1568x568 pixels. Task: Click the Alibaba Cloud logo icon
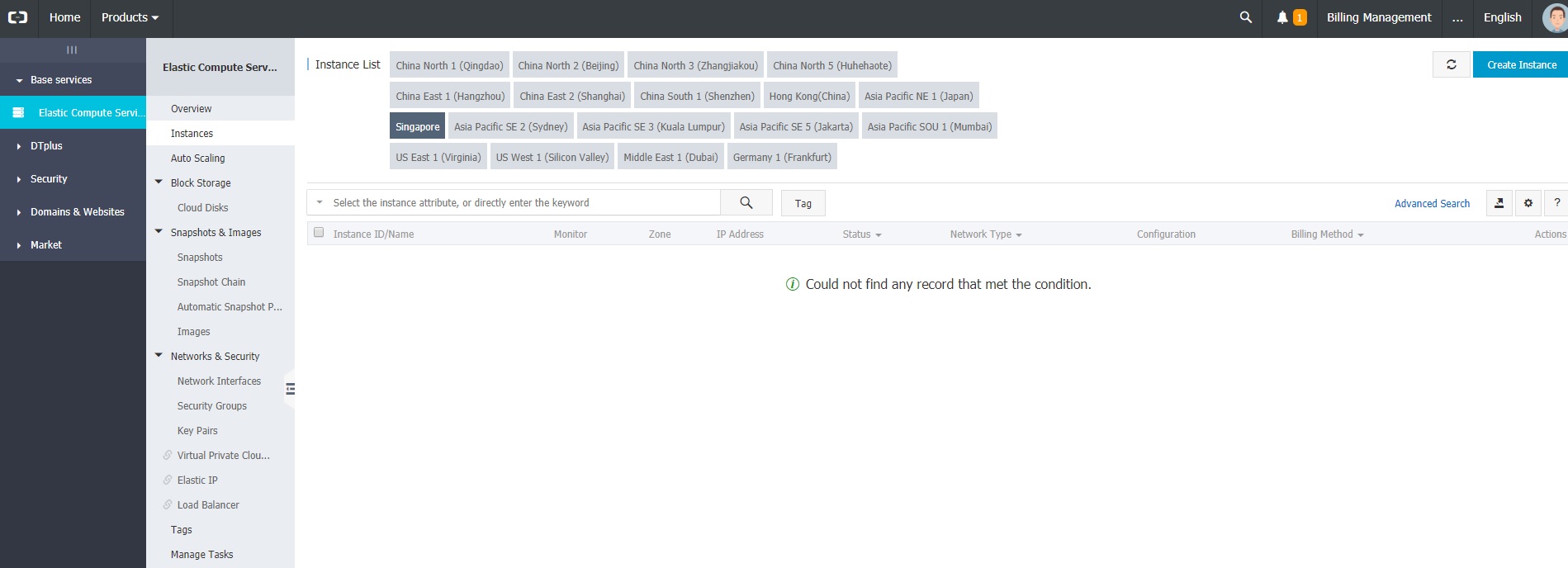[18, 17]
